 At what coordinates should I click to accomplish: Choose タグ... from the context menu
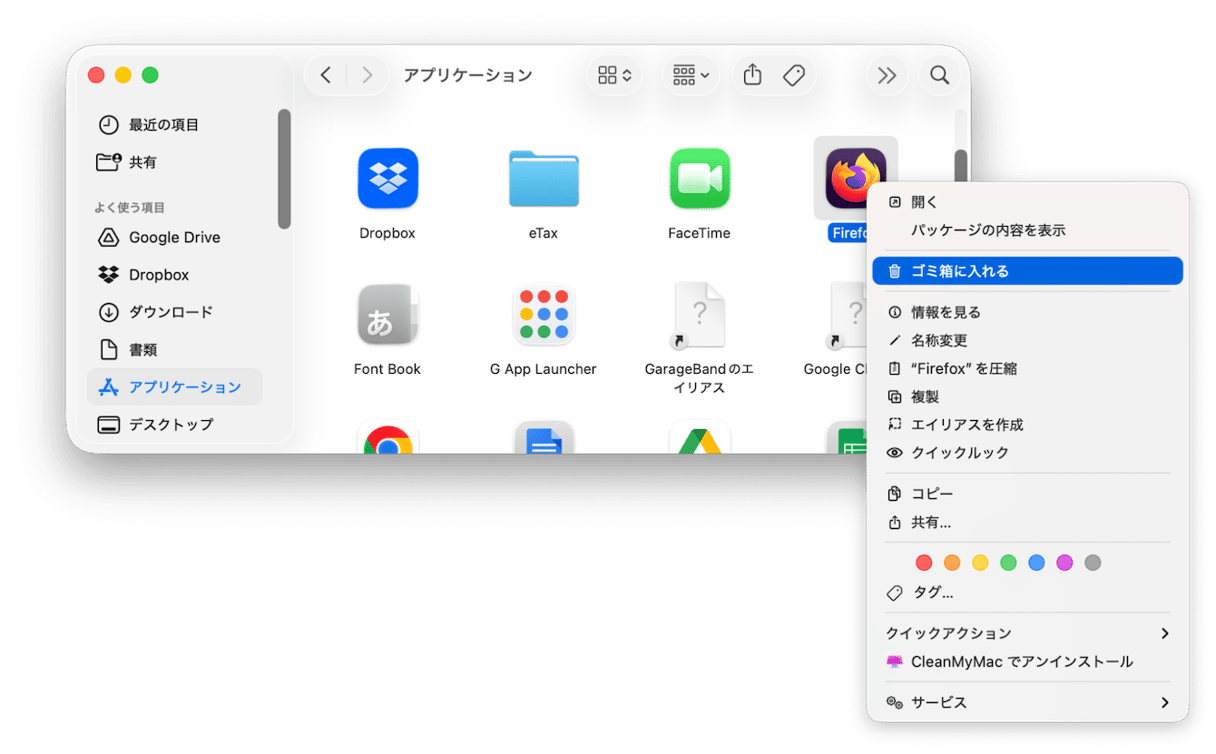pyautogui.click(x=1027, y=592)
